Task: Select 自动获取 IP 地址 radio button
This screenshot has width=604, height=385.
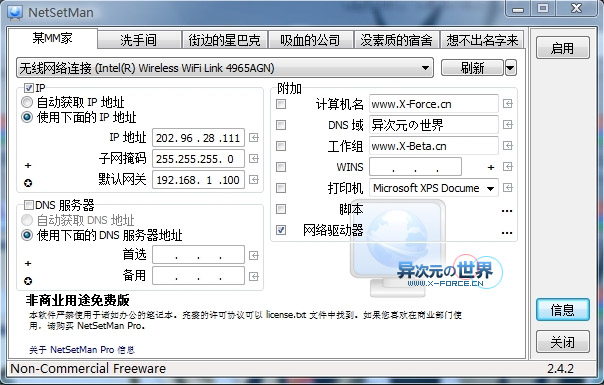Action: pyautogui.click(x=27, y=102)
